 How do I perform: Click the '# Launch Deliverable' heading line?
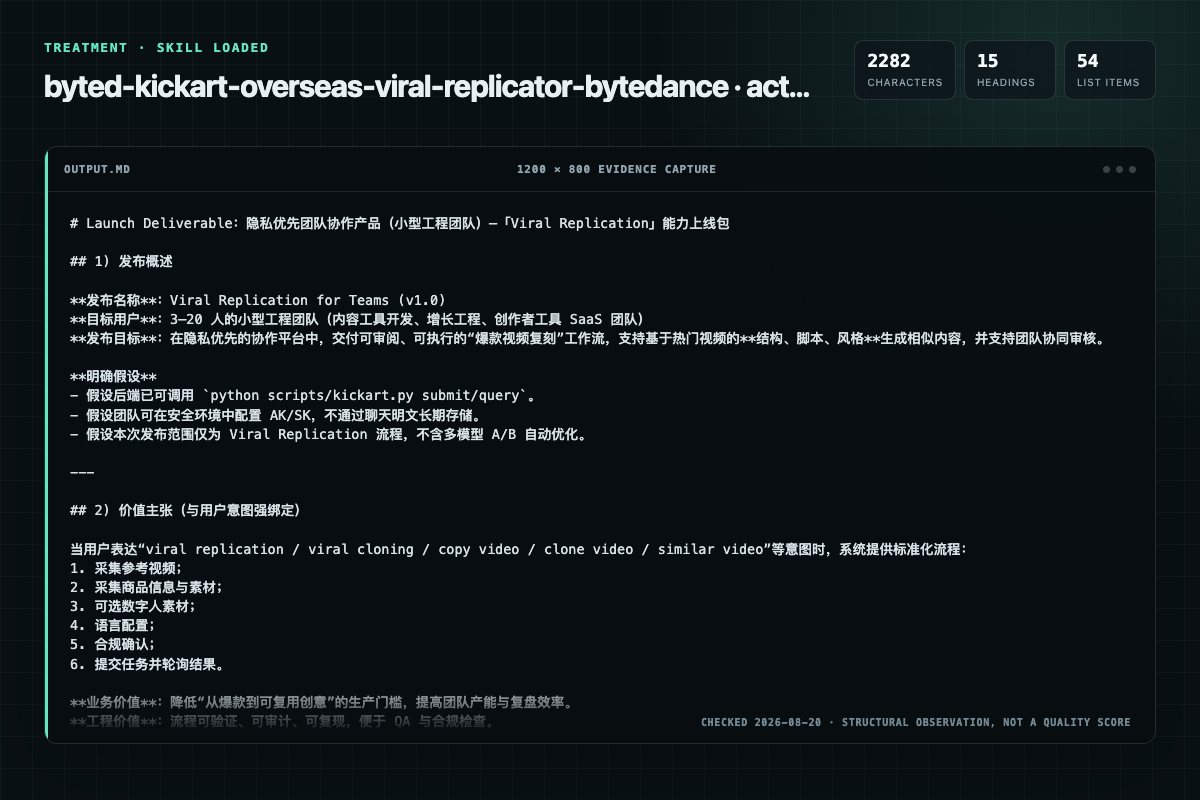coord(400,223)
